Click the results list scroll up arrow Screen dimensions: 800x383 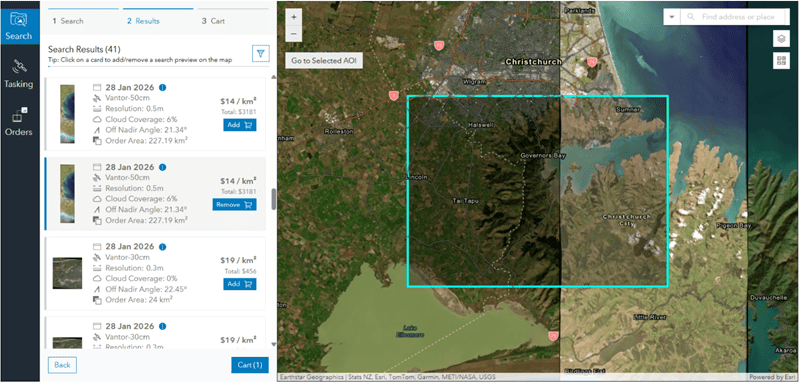pos(273,78)
